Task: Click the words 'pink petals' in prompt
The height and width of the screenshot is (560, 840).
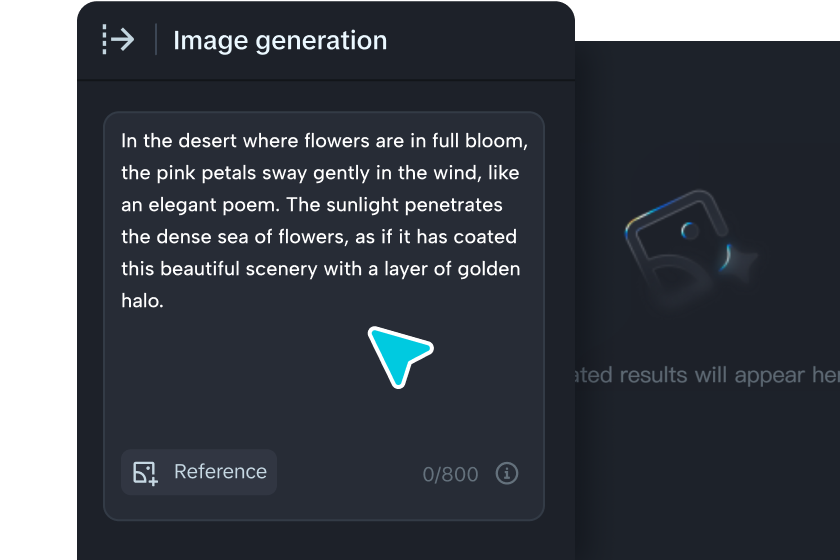Action: (207, 173)
